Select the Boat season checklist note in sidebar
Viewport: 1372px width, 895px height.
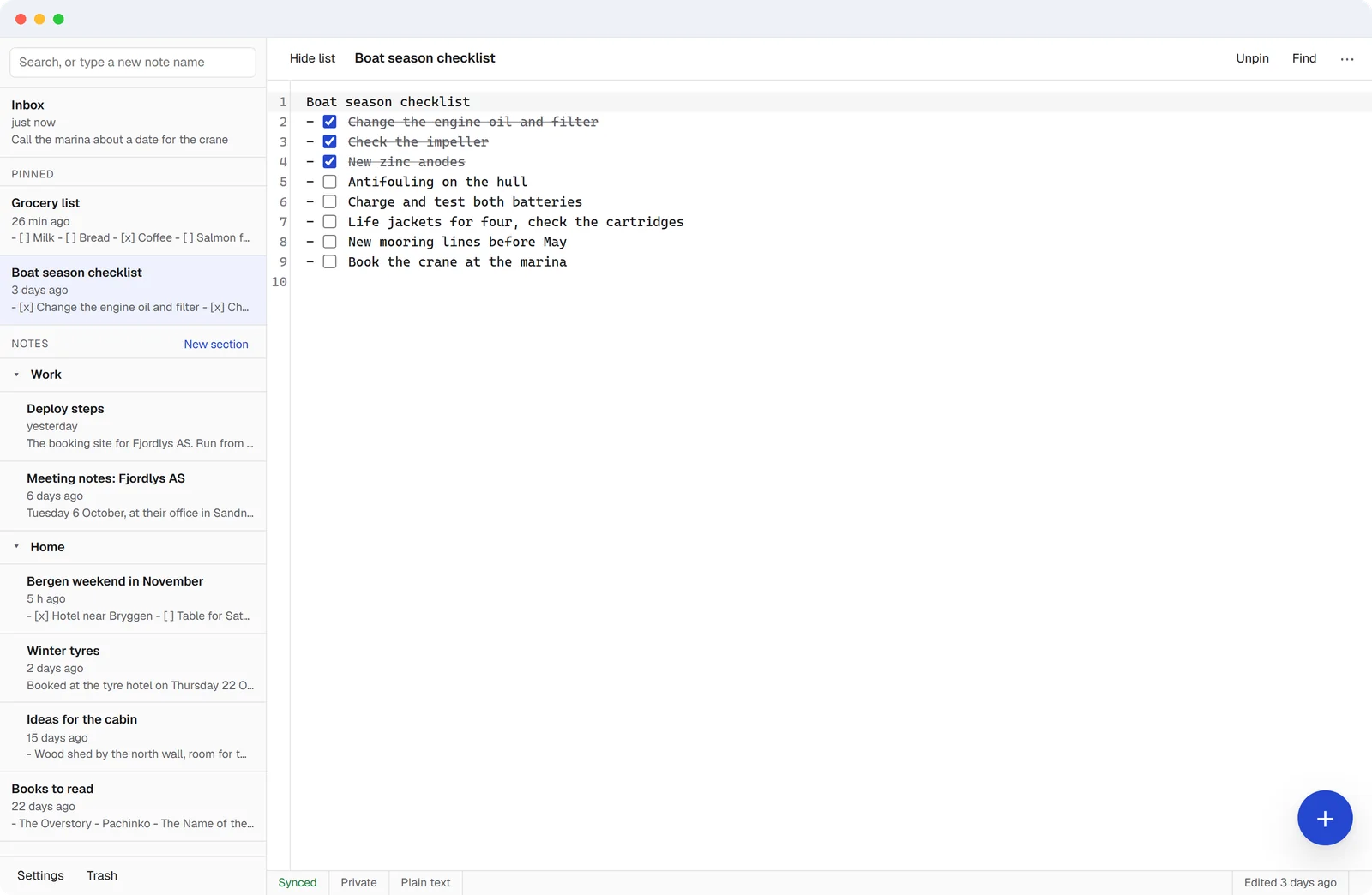click(x=133, y=290)
